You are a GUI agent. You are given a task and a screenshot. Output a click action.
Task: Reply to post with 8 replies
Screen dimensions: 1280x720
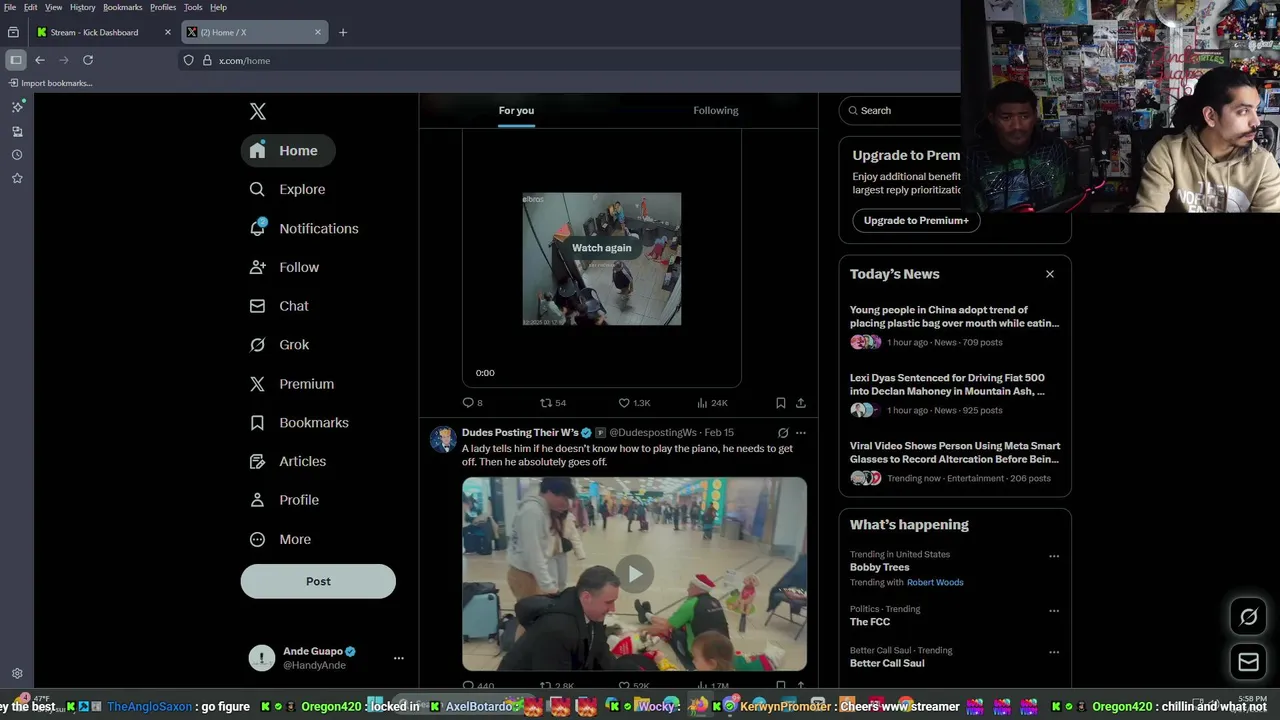pos(472,403)
